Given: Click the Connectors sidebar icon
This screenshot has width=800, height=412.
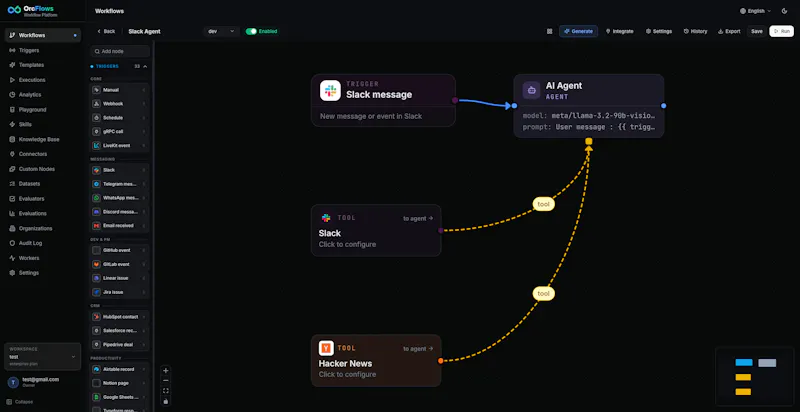Looking at the screenshot, I should pyautogui.click(x=12, y=154).
